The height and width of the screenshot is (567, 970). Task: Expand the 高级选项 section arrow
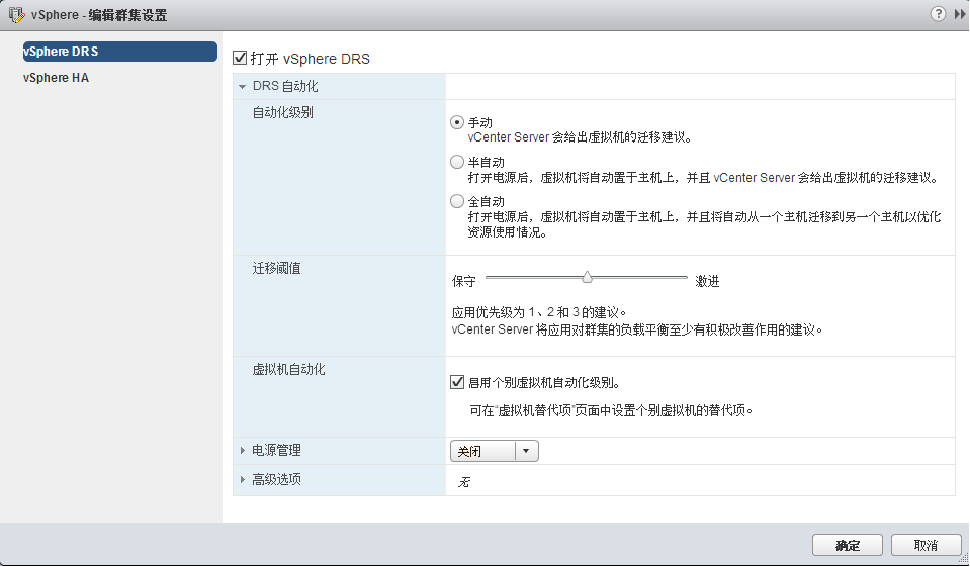click(242, 479)
